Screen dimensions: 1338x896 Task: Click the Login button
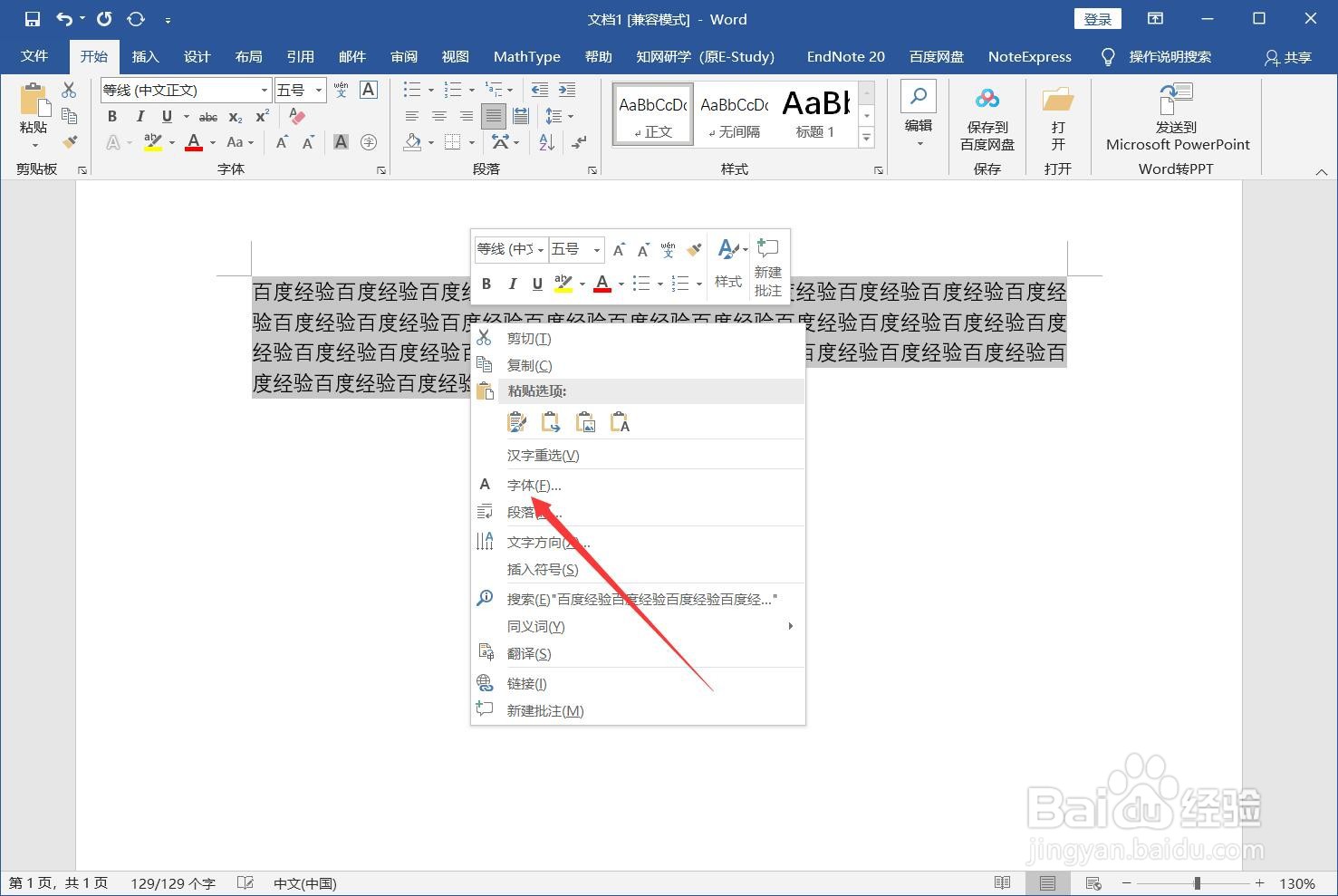(1098, 19)
